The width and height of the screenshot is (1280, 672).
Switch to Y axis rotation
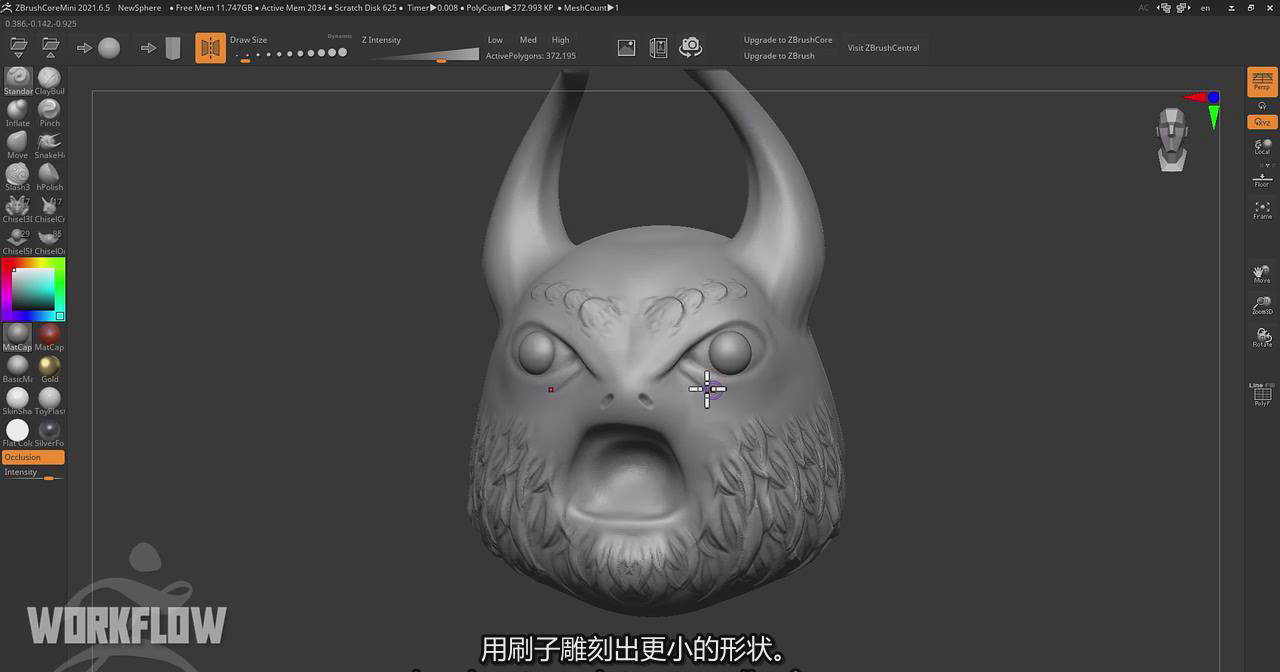point(1262,106)
